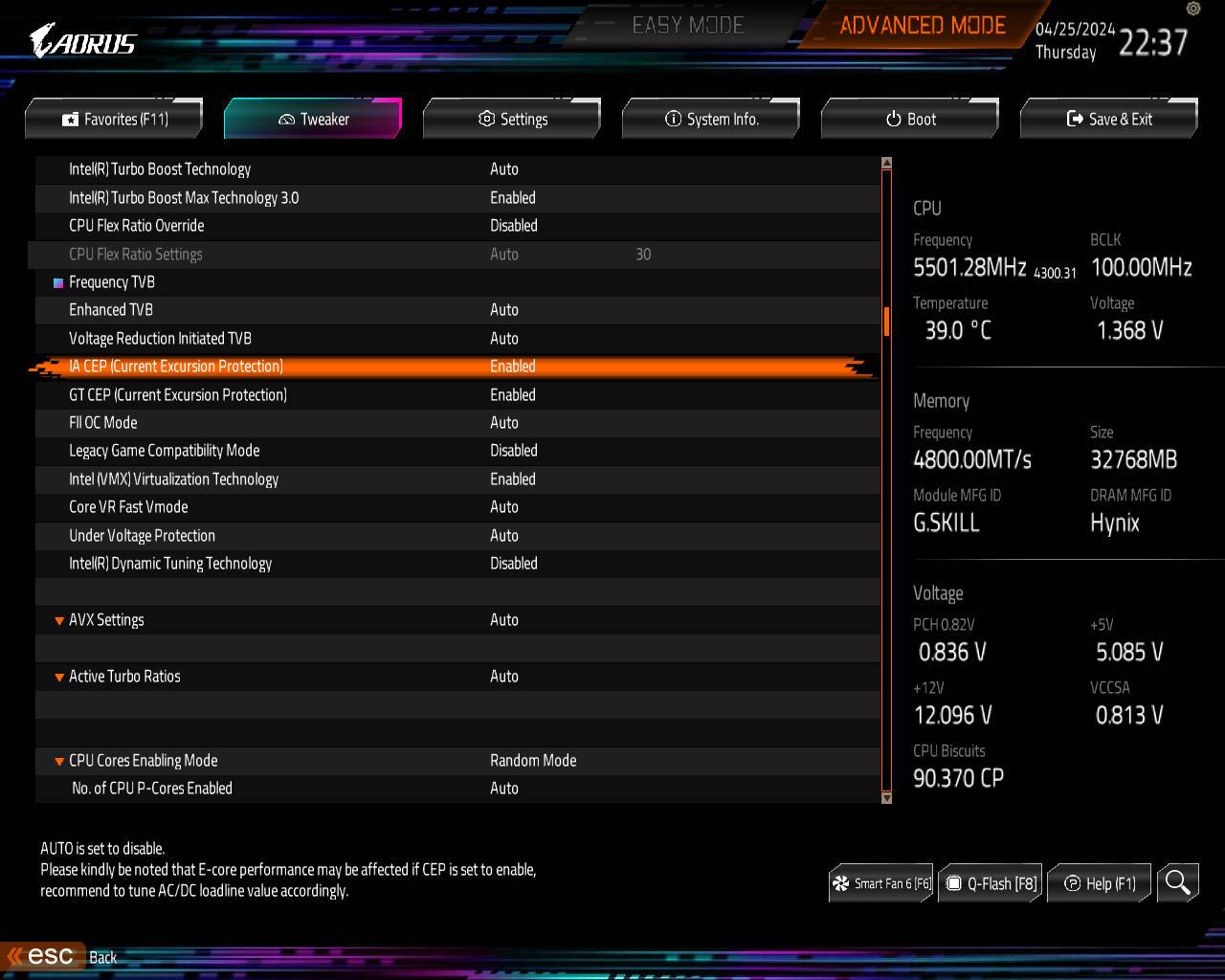1225x980 pixels.
Task: Go to the Settings tab
Action: [512, 119]
